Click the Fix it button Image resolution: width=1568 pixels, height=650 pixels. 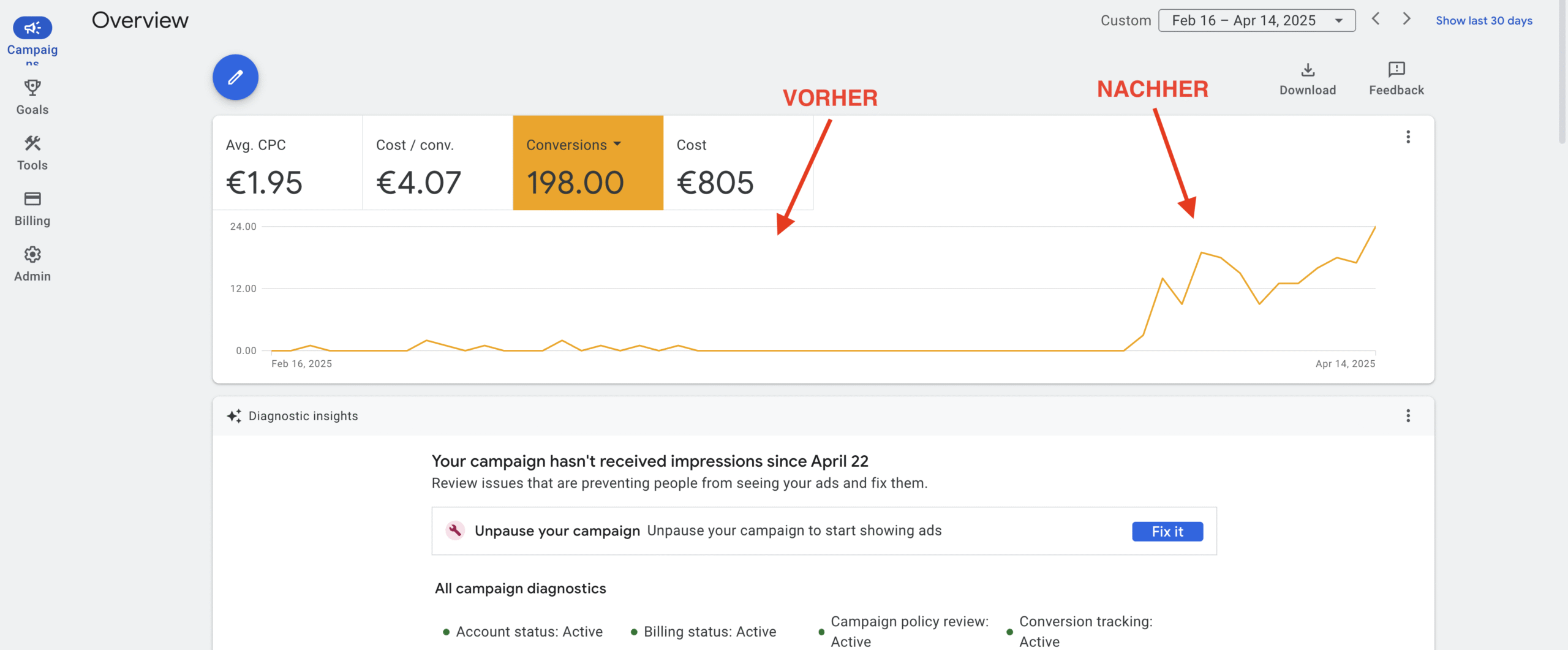pos(1167,531)
